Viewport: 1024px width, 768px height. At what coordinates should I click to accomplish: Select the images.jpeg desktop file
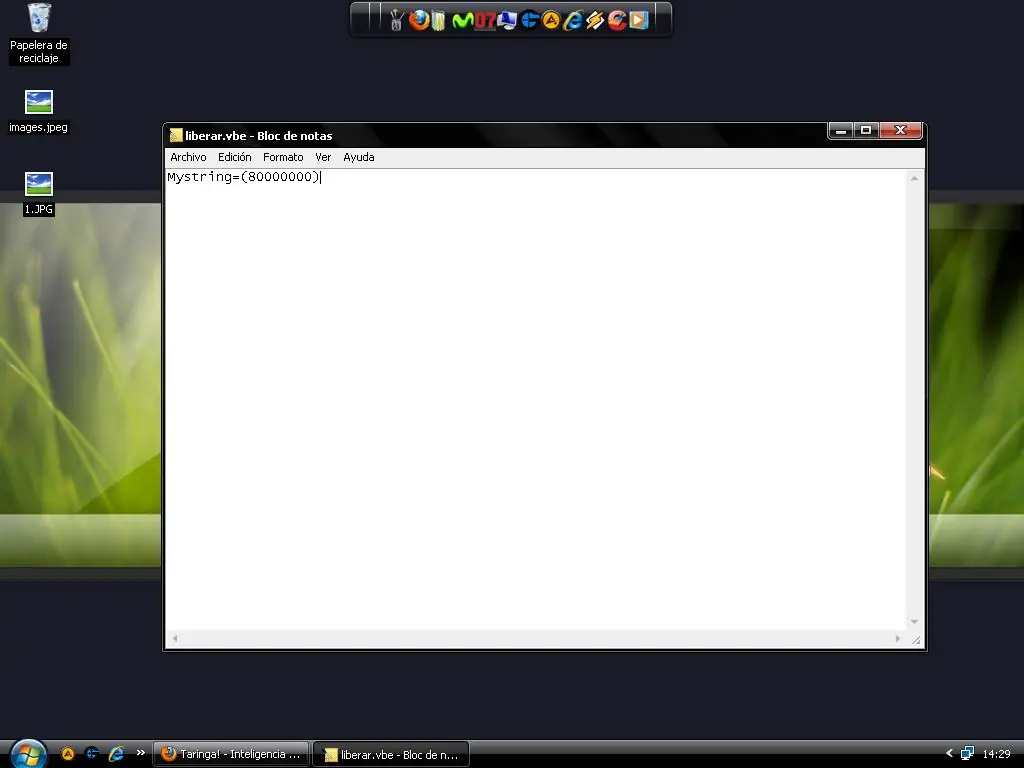(x=39, y=111)
